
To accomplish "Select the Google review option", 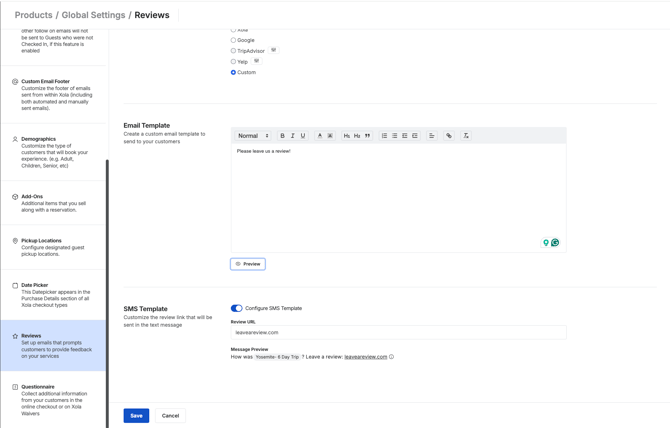I will [x=234, y=40].
